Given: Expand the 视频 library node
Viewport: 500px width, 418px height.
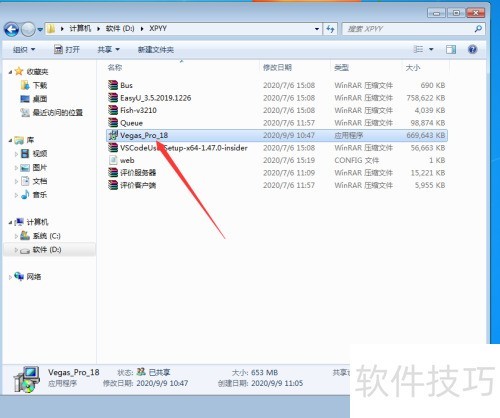Looking at the screenshot, I should pos(16,154).
